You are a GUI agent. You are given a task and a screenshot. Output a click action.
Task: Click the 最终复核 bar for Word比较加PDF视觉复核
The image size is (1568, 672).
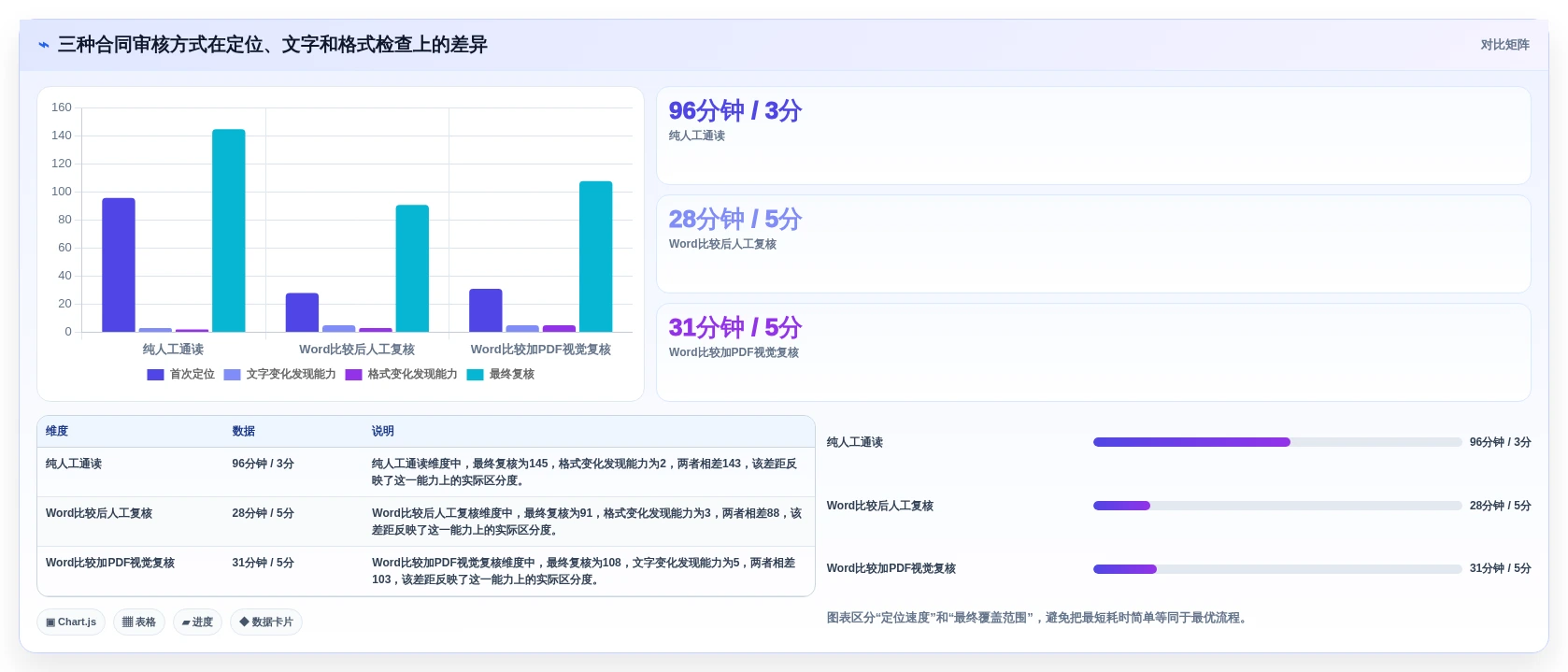(596, 256)
